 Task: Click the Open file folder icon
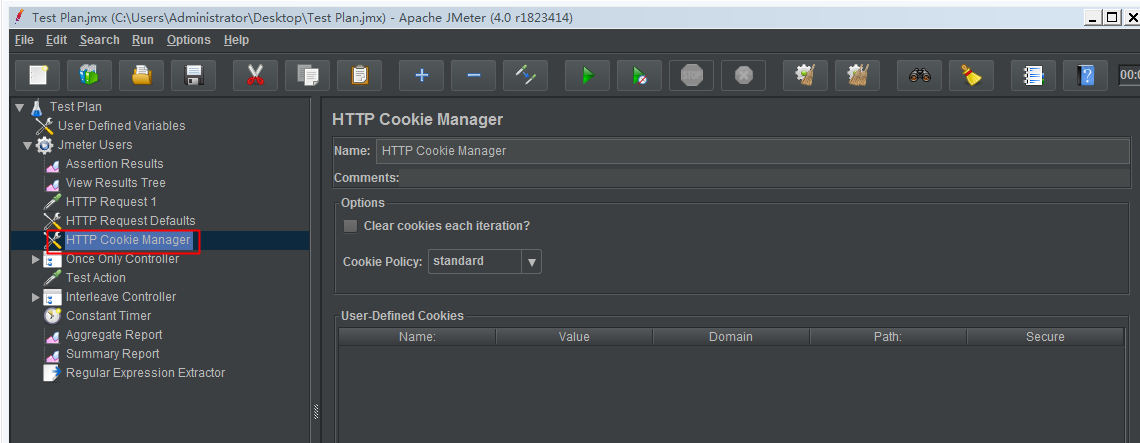(x=141, y=75)
